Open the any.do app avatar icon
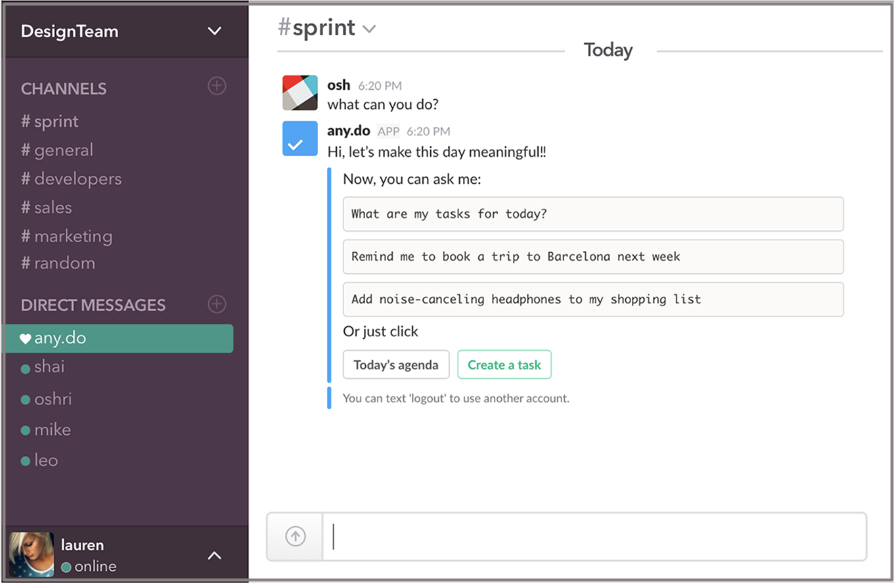The height and width of the screenshot is (583, 894). pos(300,138)
